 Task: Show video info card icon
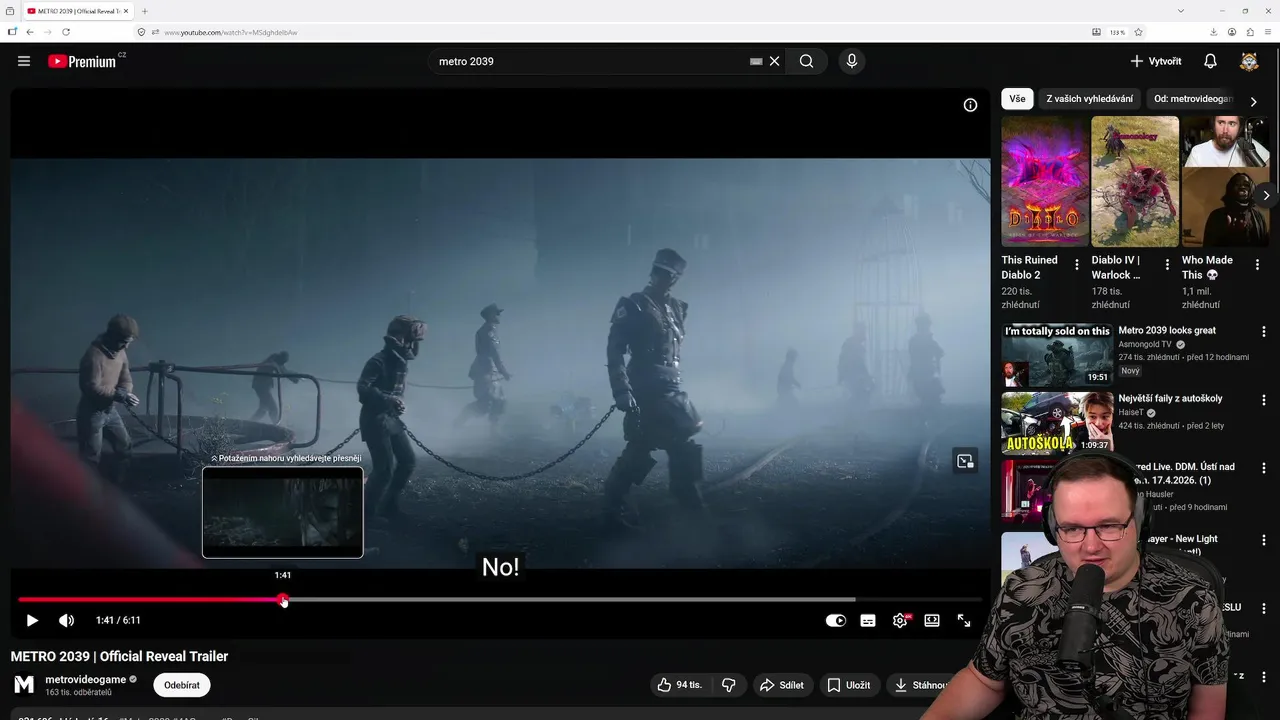point(970,105)
